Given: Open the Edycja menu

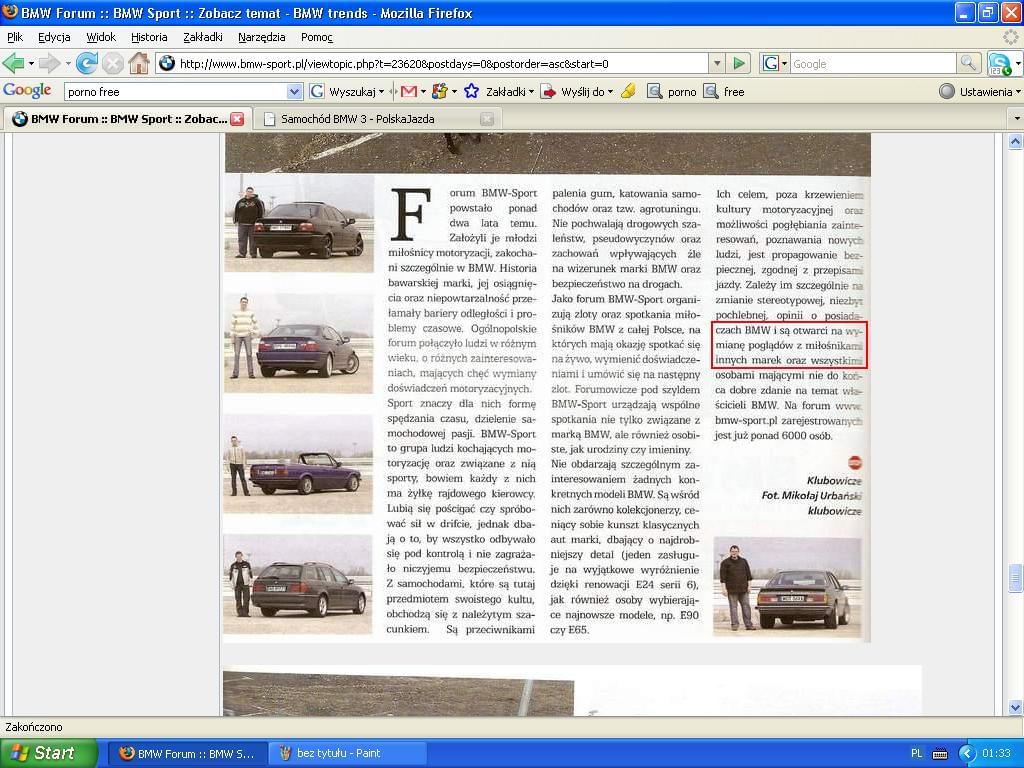Looking at the screenshot, I should [x=54, y=37].
